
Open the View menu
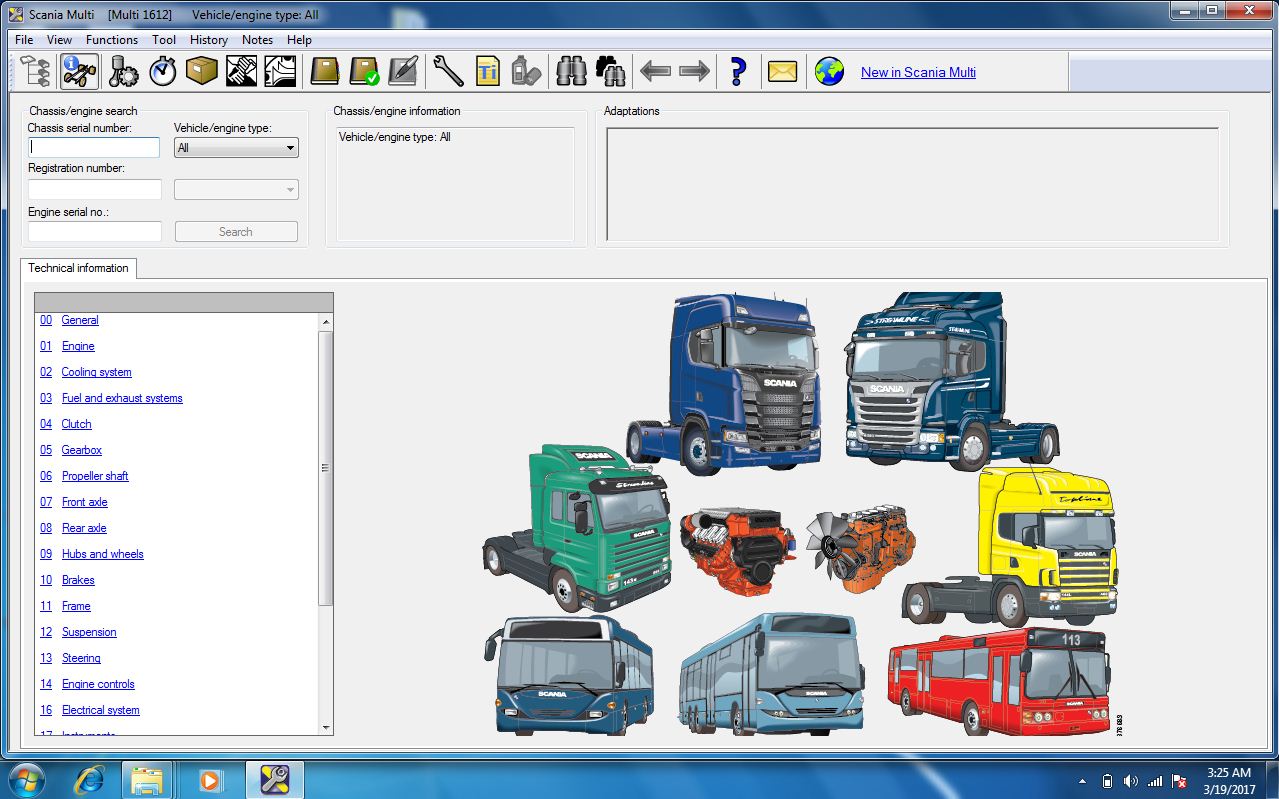point(59,40)
